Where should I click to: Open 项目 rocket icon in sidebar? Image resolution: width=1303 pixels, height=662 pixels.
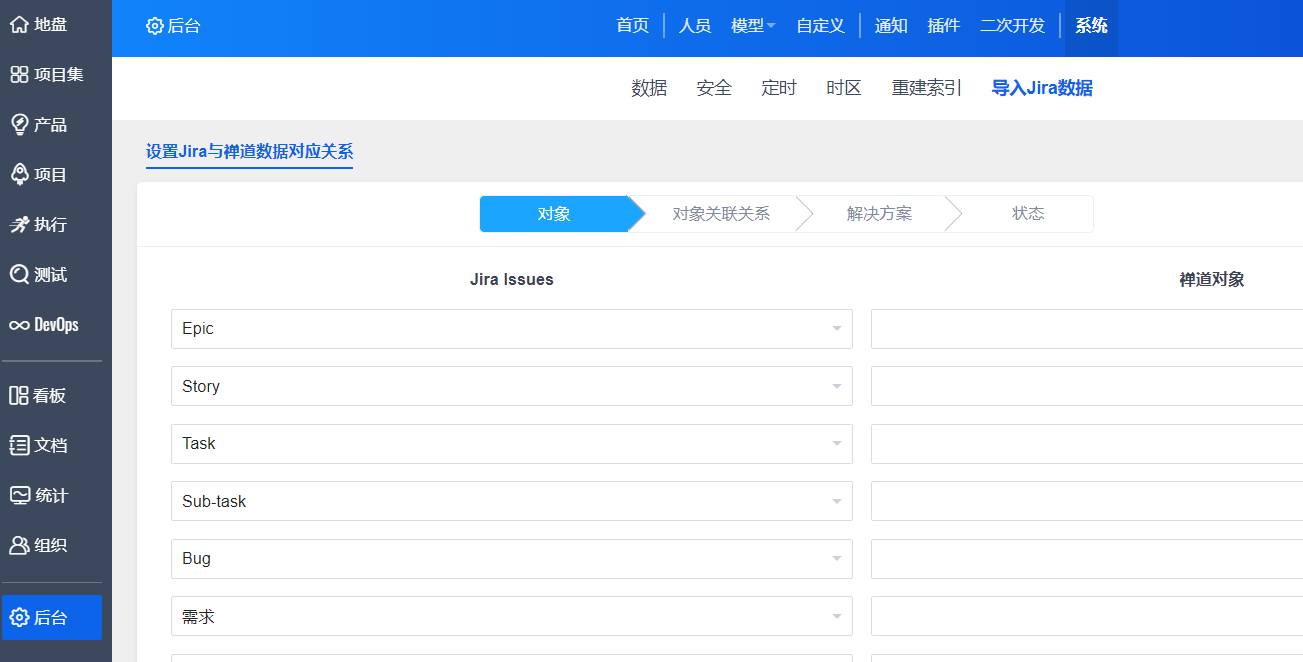click(x=19, y=175)
